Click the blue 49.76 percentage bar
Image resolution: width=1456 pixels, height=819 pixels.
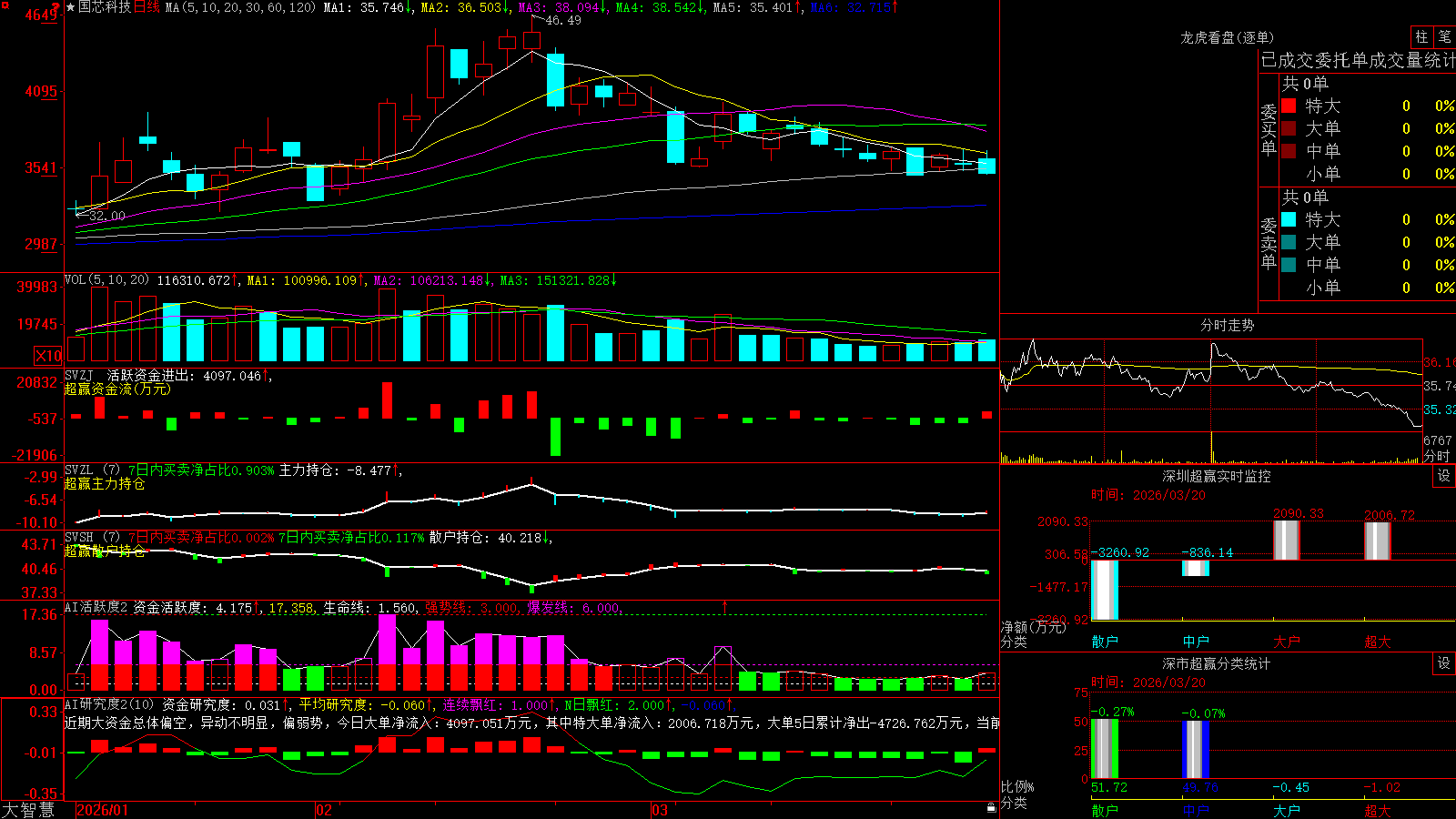tap(1196, 750)
